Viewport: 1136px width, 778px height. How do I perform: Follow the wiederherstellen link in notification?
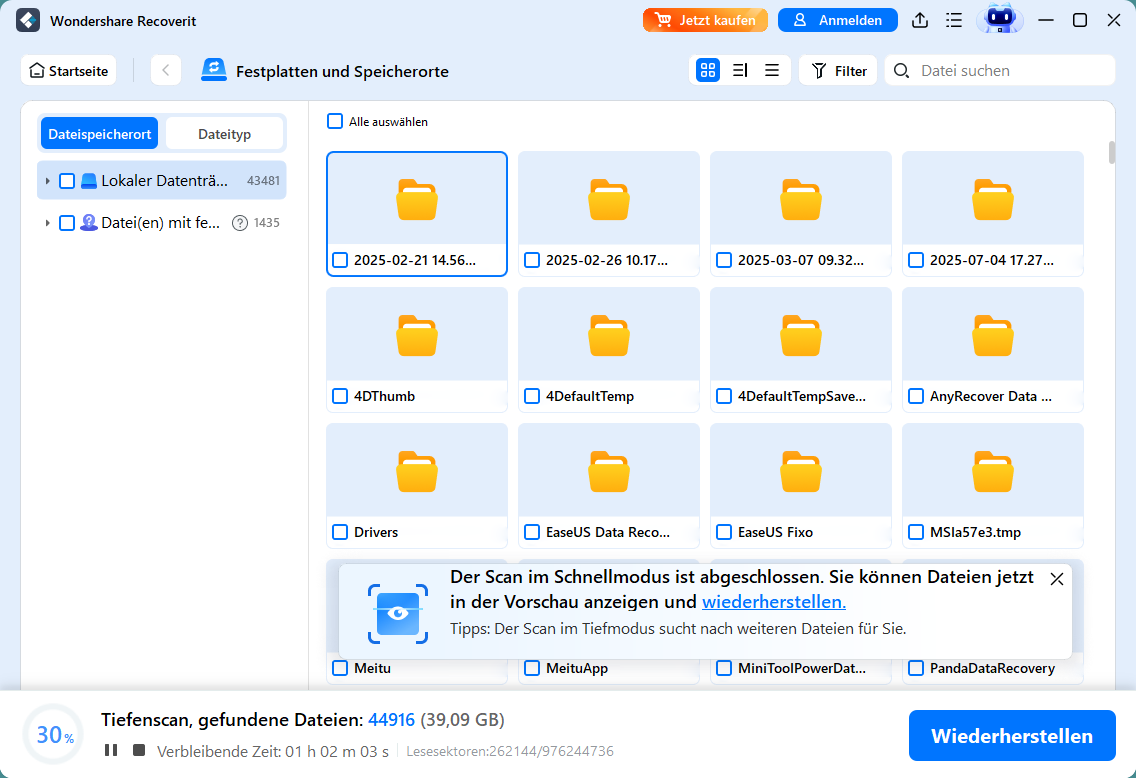[x=774, y=602]
